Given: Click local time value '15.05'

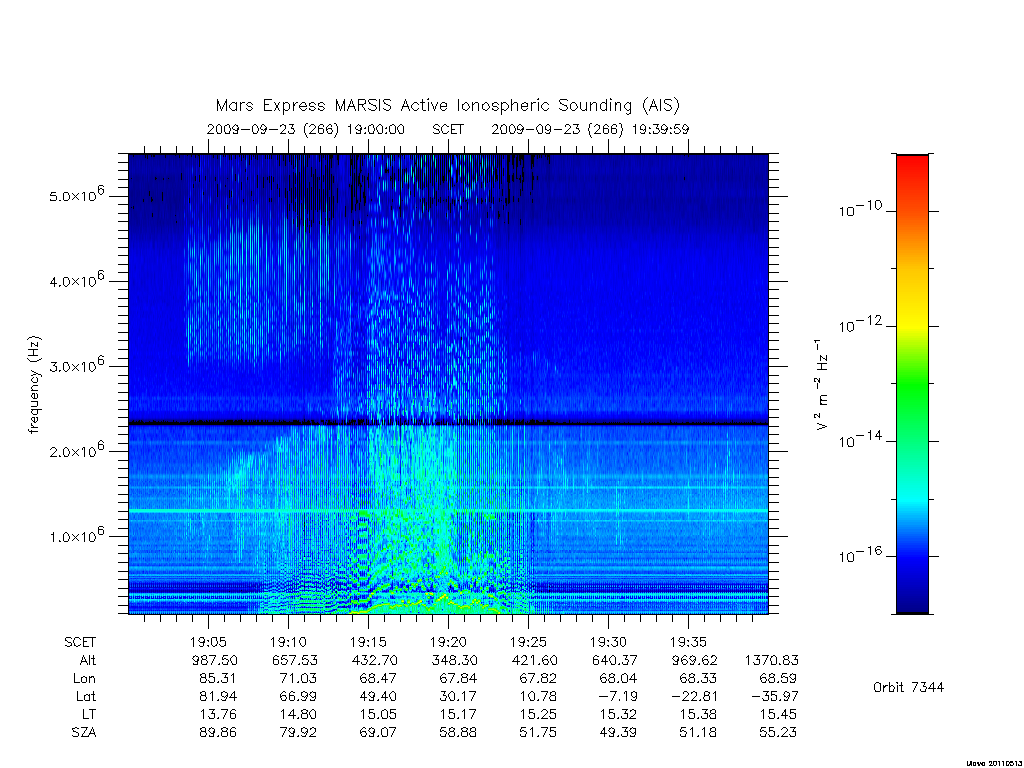Looking at the screenshot, I should [378, 714].
